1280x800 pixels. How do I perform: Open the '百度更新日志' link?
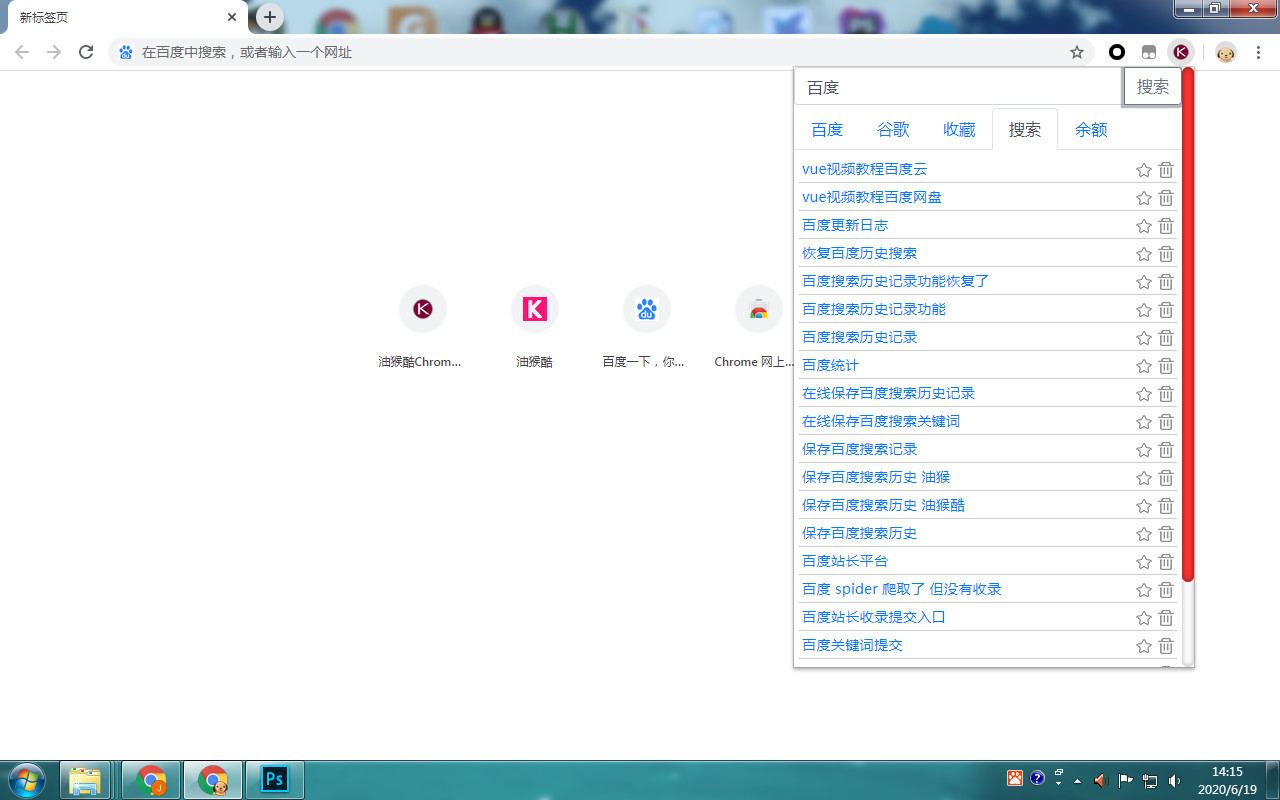point(845,225)
